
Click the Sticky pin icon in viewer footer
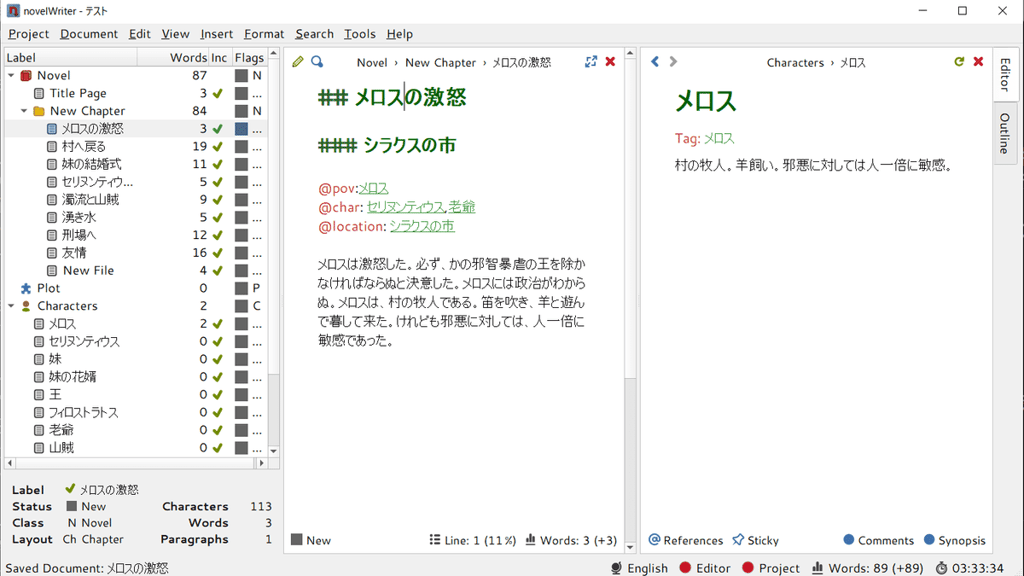pos(738,540)
